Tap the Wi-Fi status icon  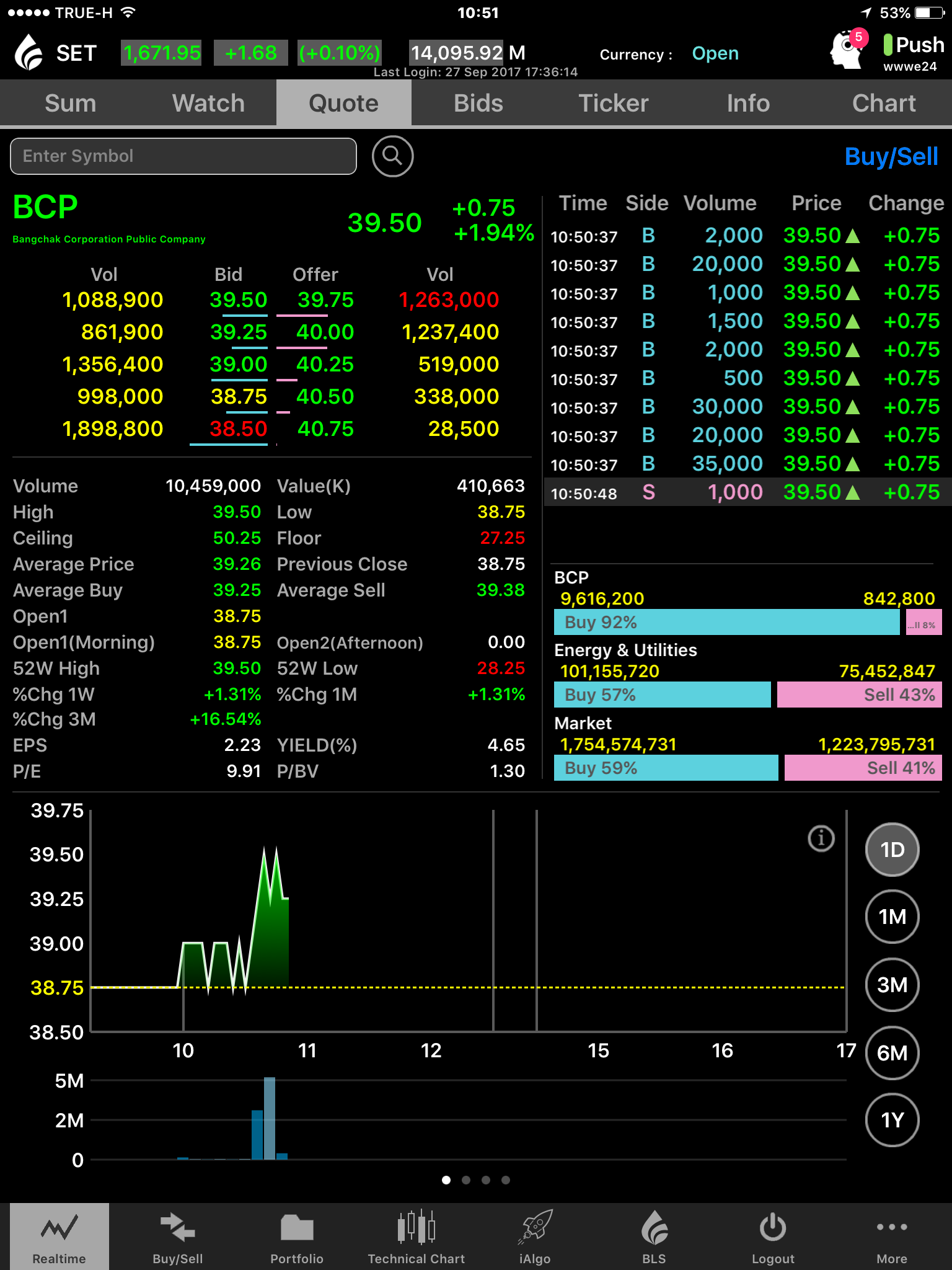tap(128, 12)
